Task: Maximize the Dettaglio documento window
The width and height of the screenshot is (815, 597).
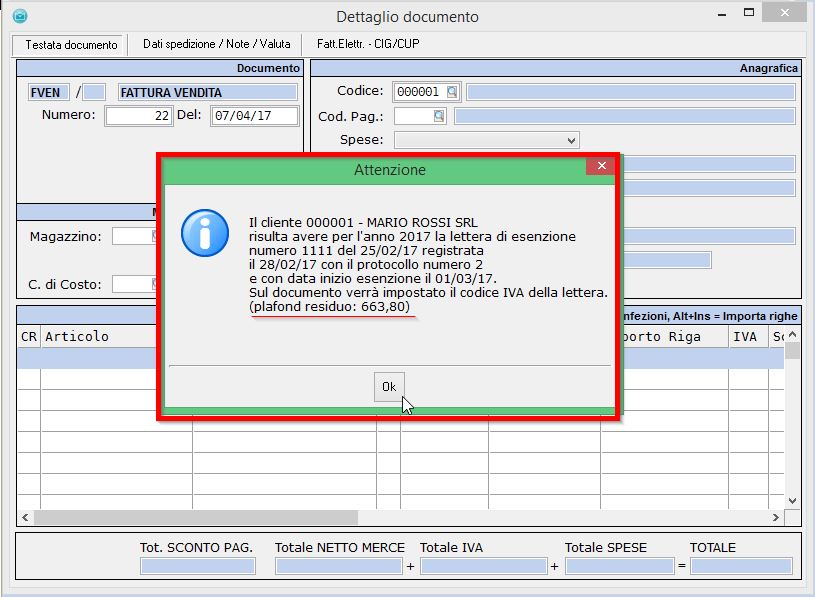Action: 749,12
